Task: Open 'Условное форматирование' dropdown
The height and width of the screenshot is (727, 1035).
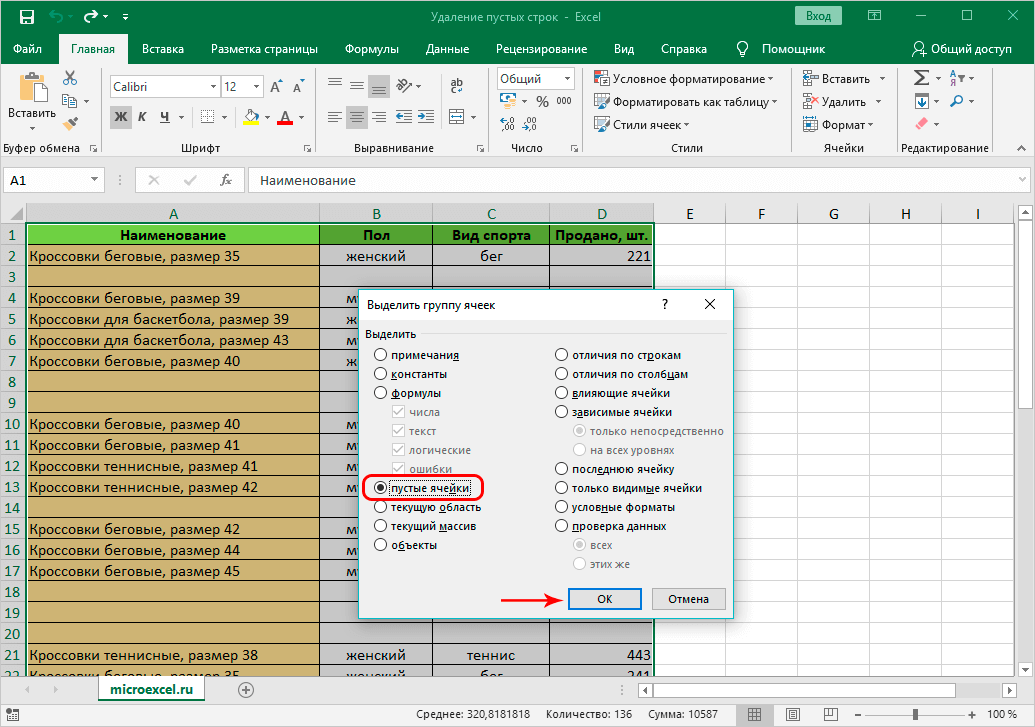Action: (x=684, y=79)
